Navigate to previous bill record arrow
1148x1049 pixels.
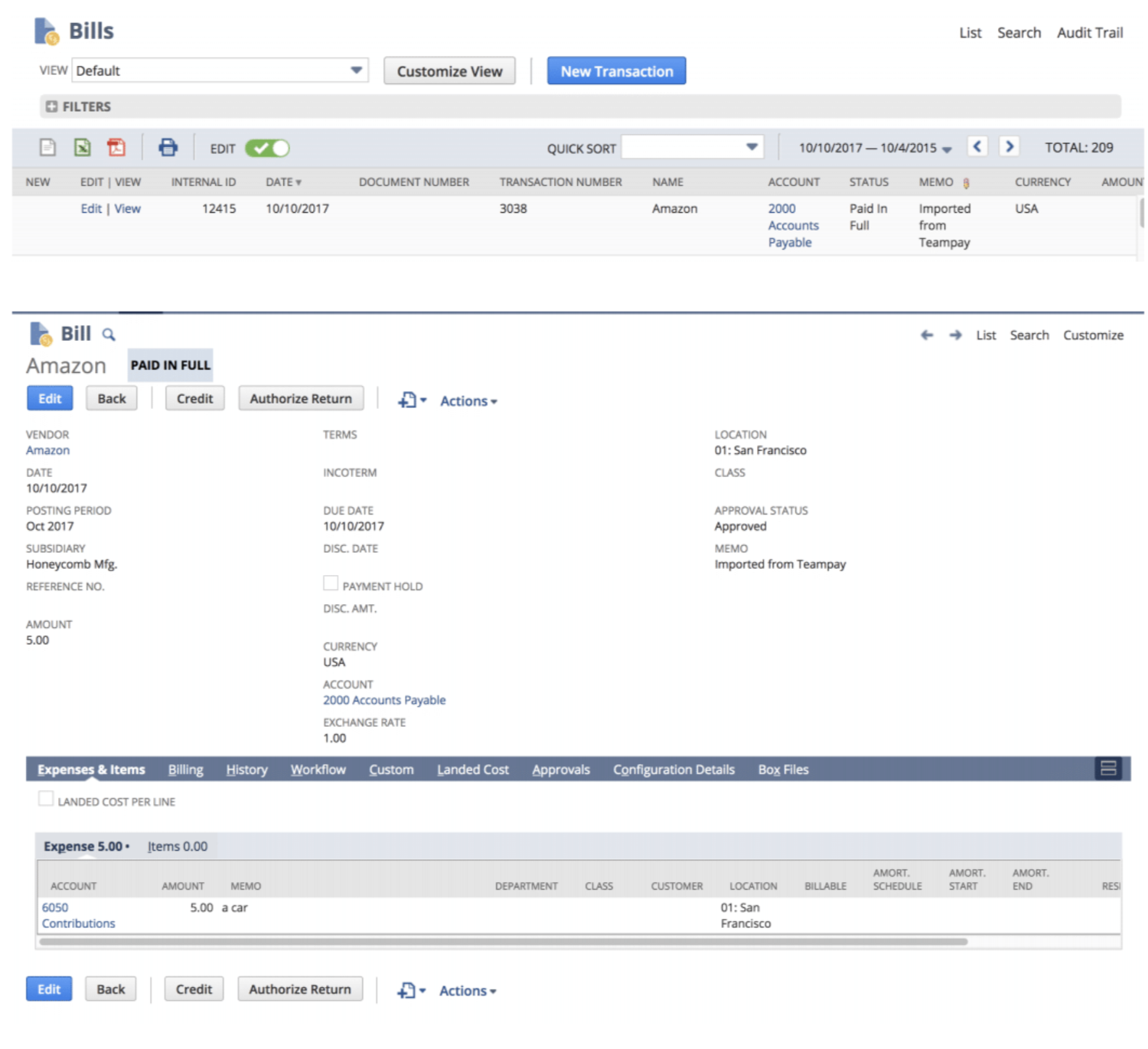click(927, 335)
